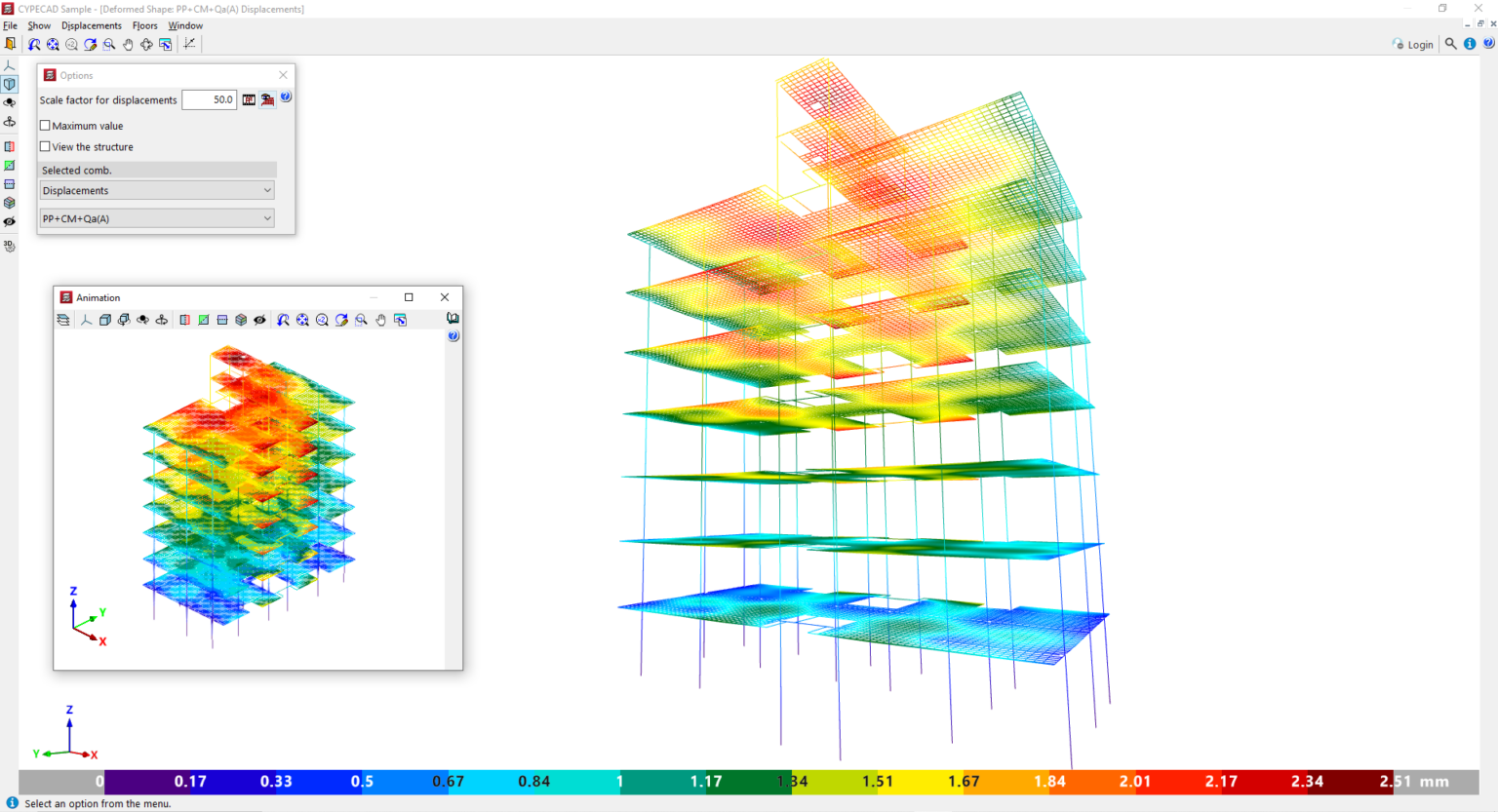Click the blue information icon at top right
This screenshot has height=812, width=1498.
(1470, 44)
